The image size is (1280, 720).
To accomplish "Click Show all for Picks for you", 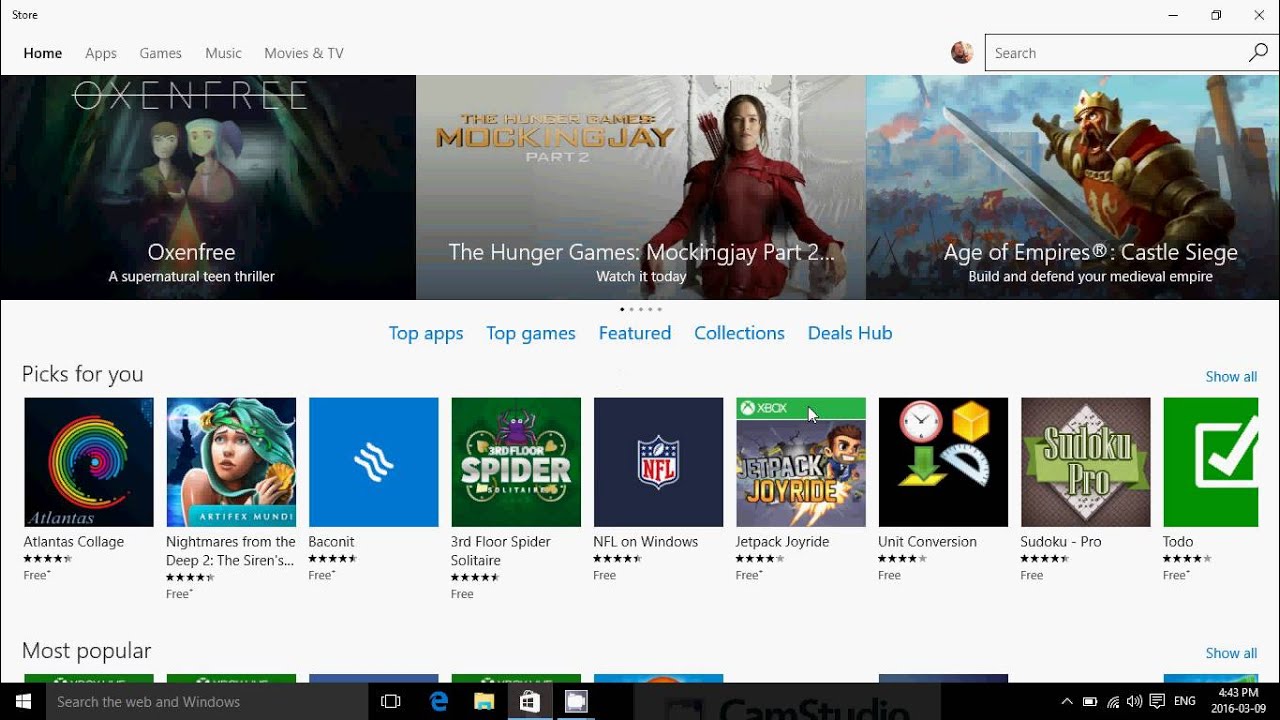I will (1231, 377).
